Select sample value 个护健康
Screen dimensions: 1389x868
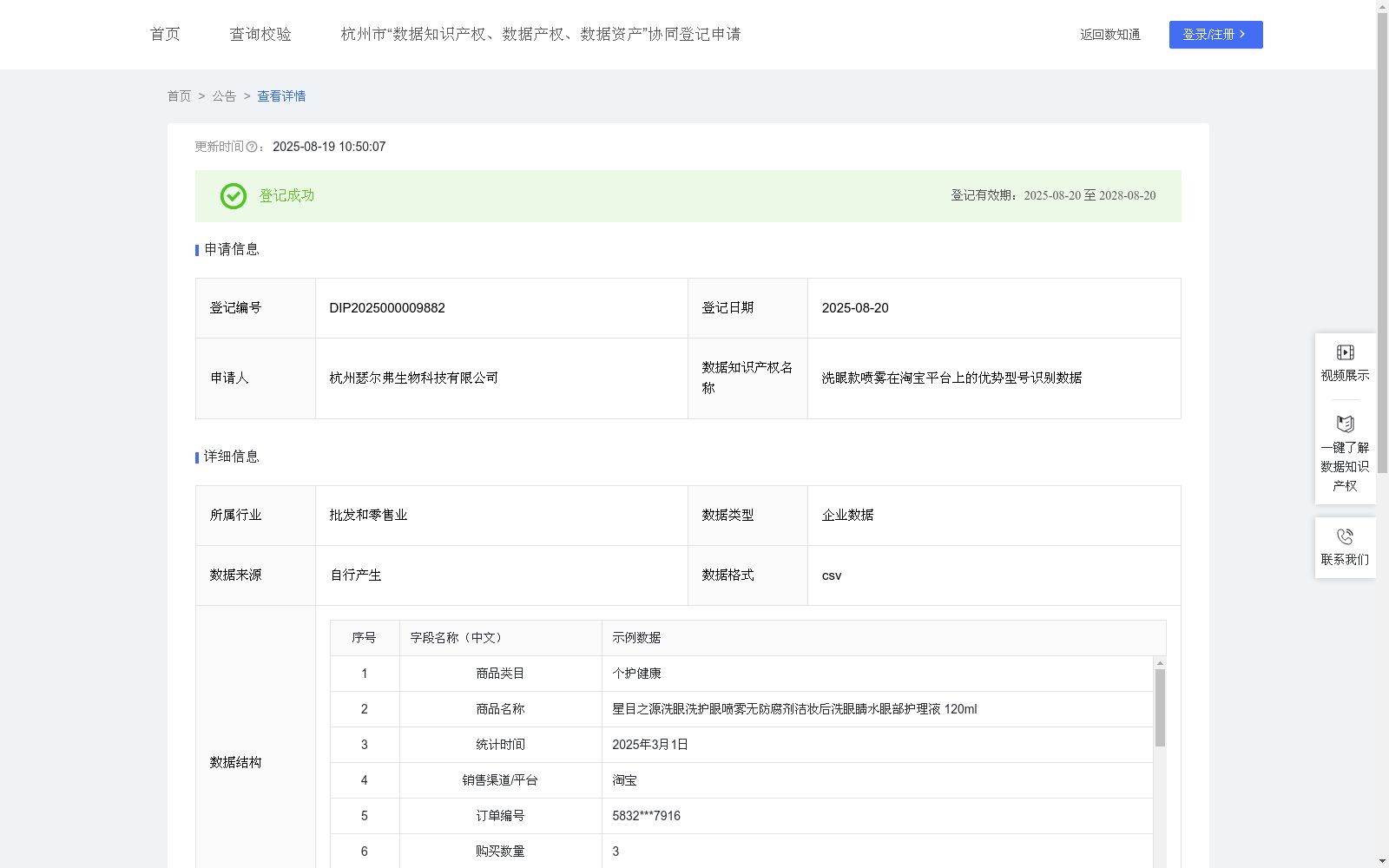[636, 674]
